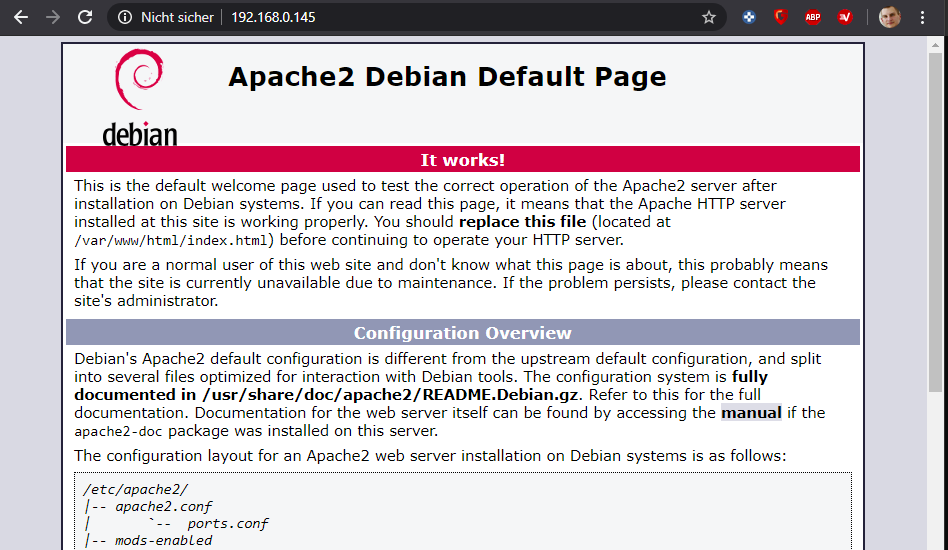This screenshot has width=948, height=550.
Task: Open the Adblock Plus (ABP) extension
Action: pyautogui.click(x=813, y=17)
